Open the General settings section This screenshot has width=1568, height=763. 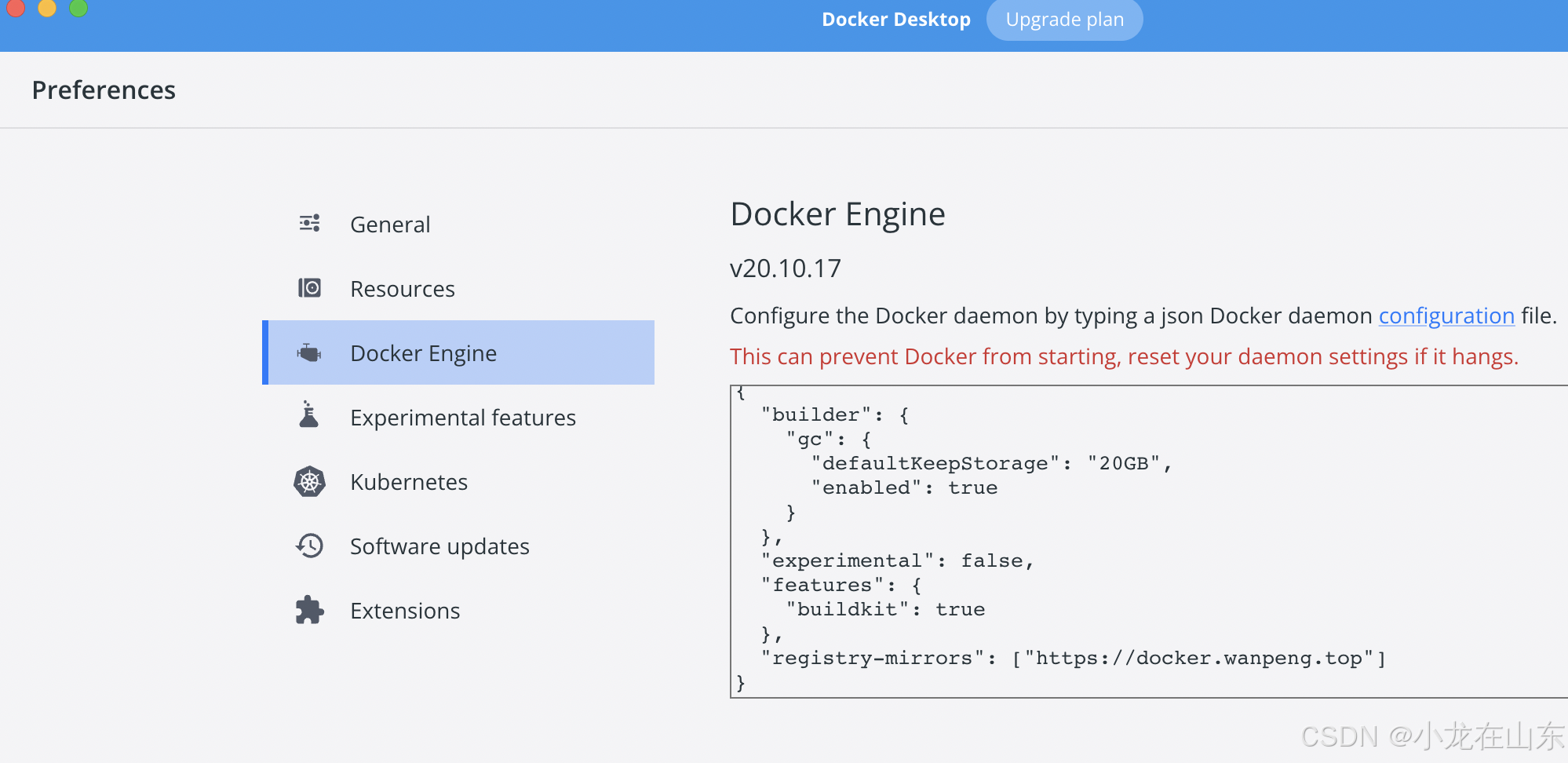pyautogui.click(x=458, y=225)
